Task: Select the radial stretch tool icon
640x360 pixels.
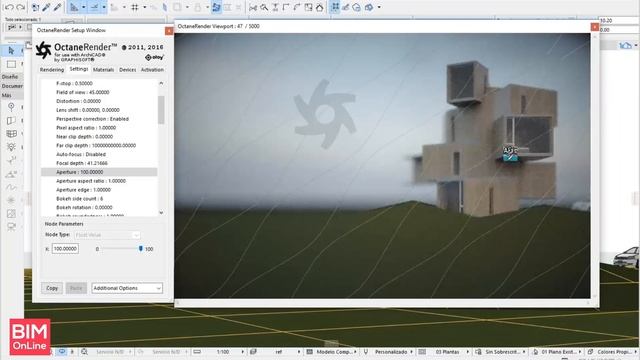Action: pyautogui.click(x=11, y=160)
